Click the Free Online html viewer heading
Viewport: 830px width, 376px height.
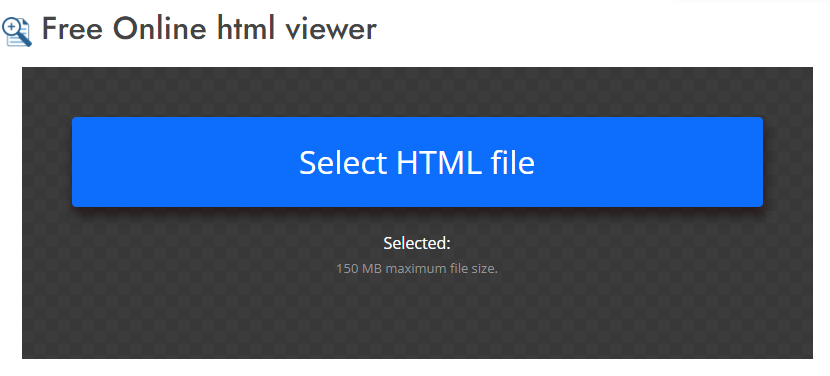(209, 29)
